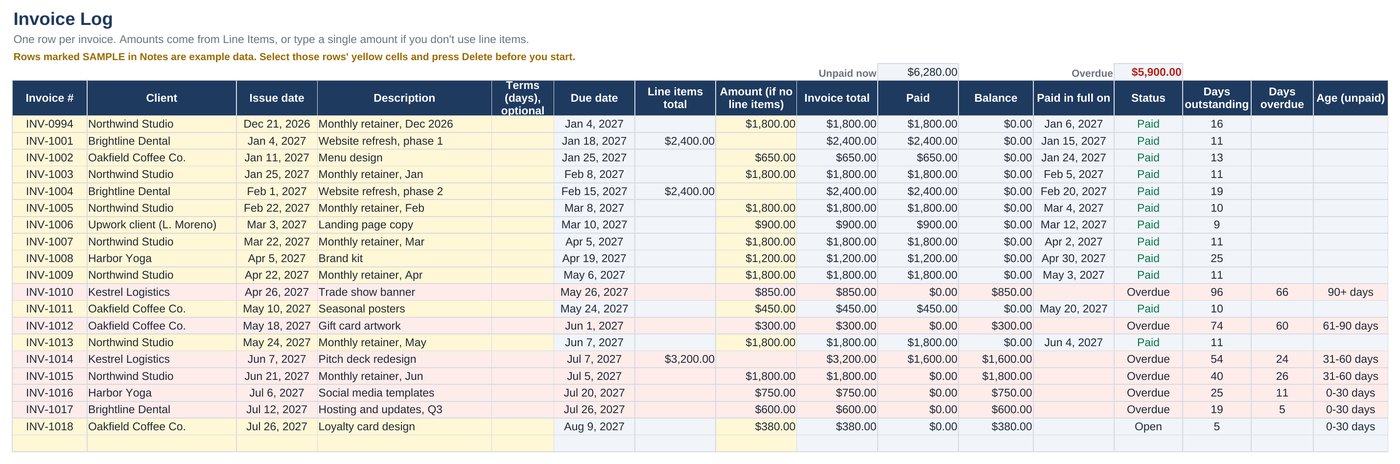This screenshot has height=464, width=1400.
Task: Select the Client column header
Action: [x=161, y=98]
